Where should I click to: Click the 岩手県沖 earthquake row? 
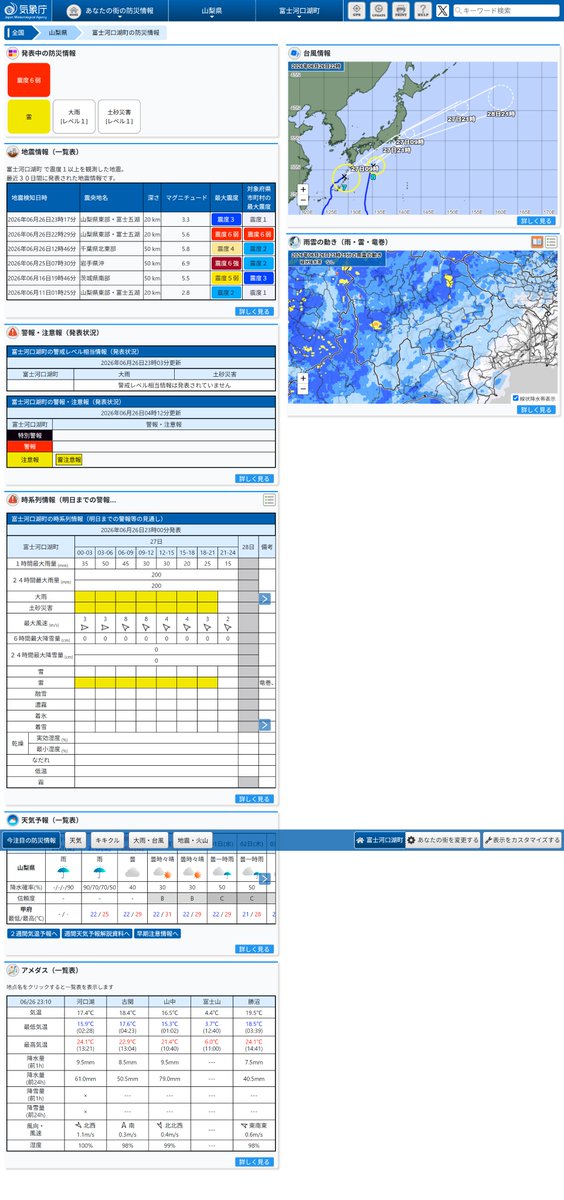[x=140, y=262]
